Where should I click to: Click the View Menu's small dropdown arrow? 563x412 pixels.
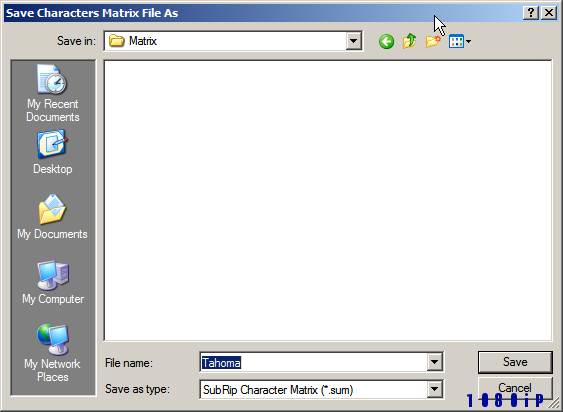click(x=468, y=42)
